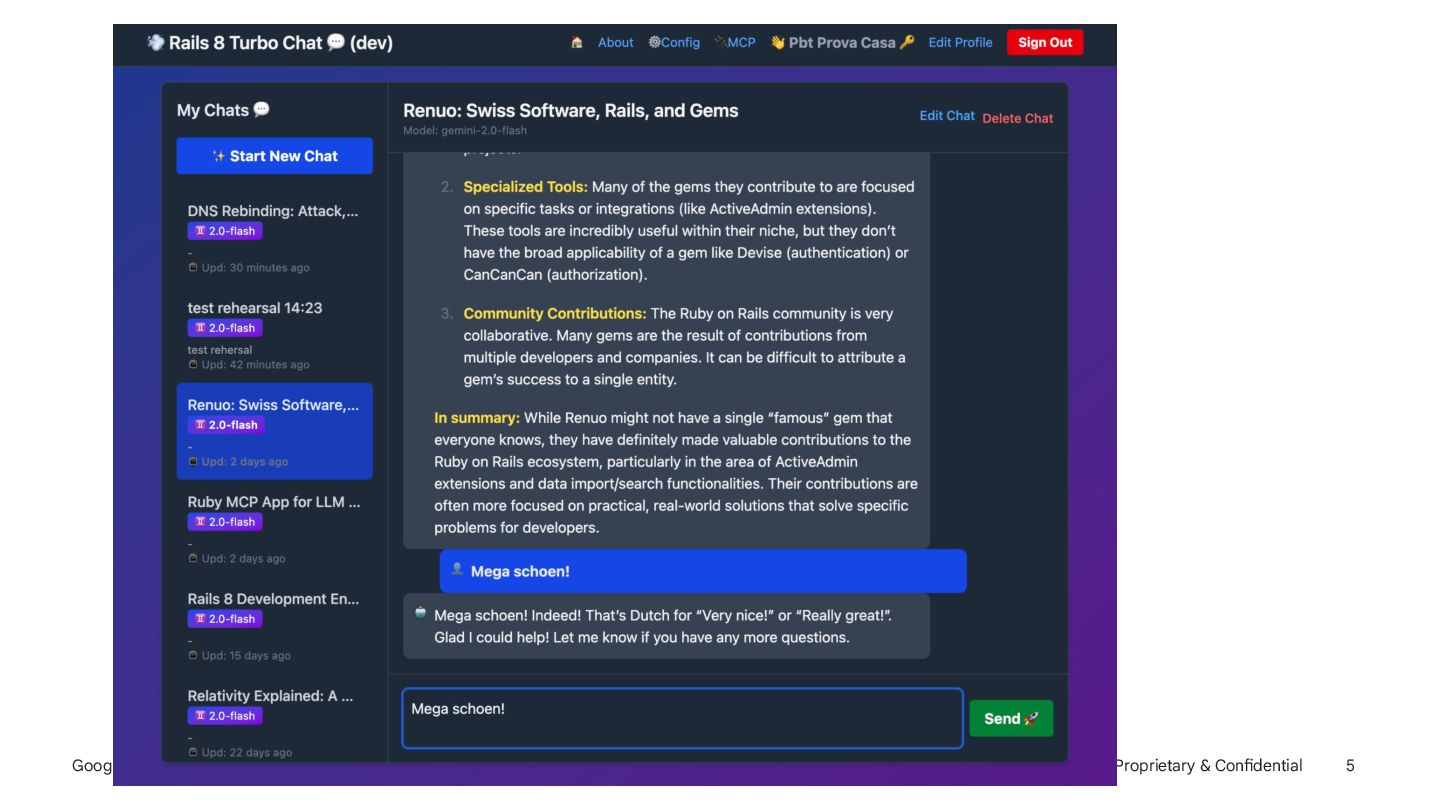The image size is (1440, 810).
Task: Click the green Send button
Action: (x=1011, y=718)
